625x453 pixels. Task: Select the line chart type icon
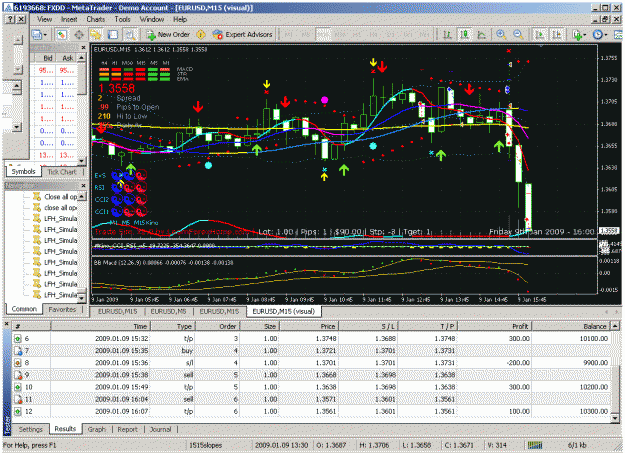click(x=482, y=35)
